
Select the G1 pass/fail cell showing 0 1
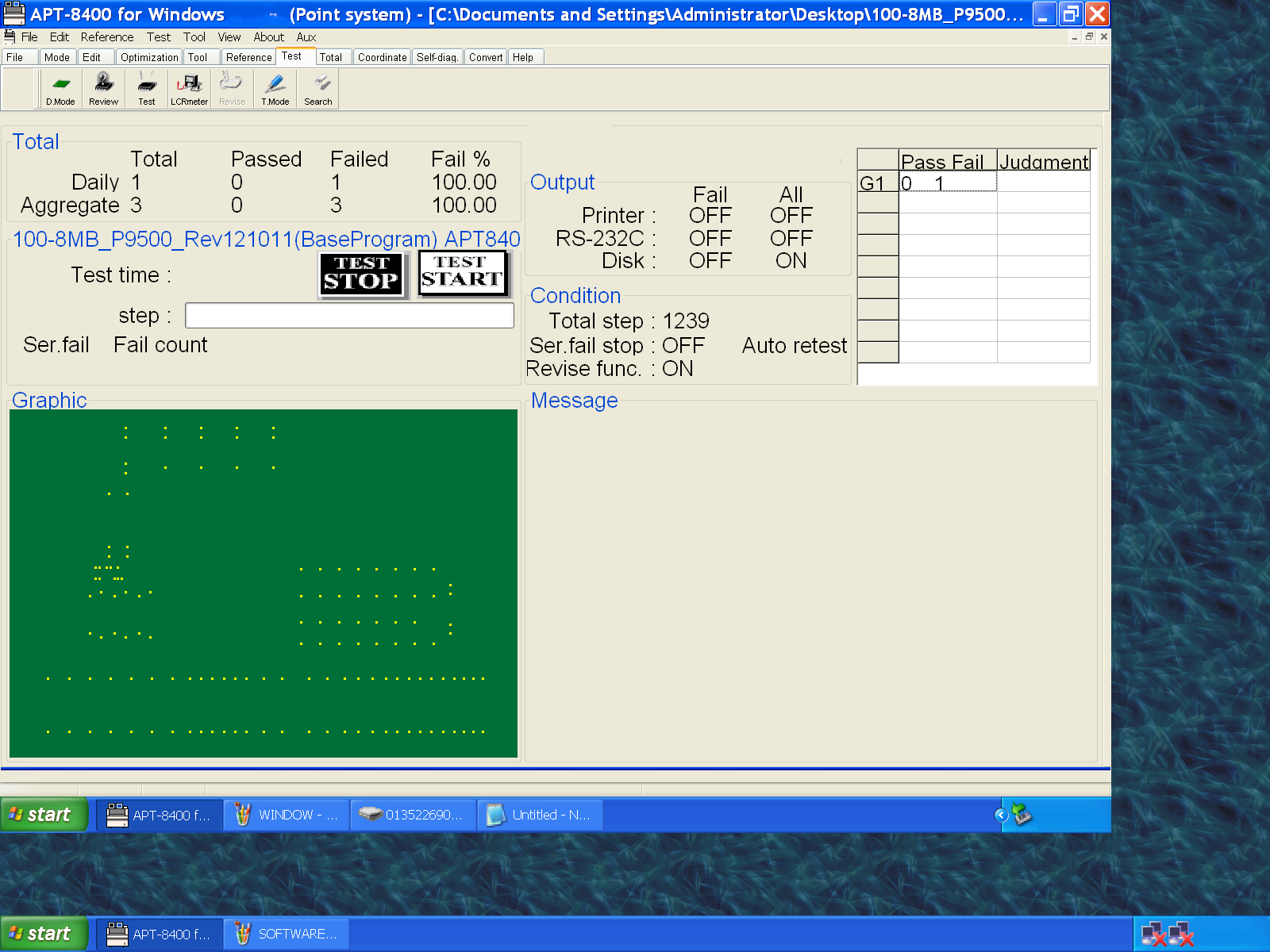(x=948, y=182)
